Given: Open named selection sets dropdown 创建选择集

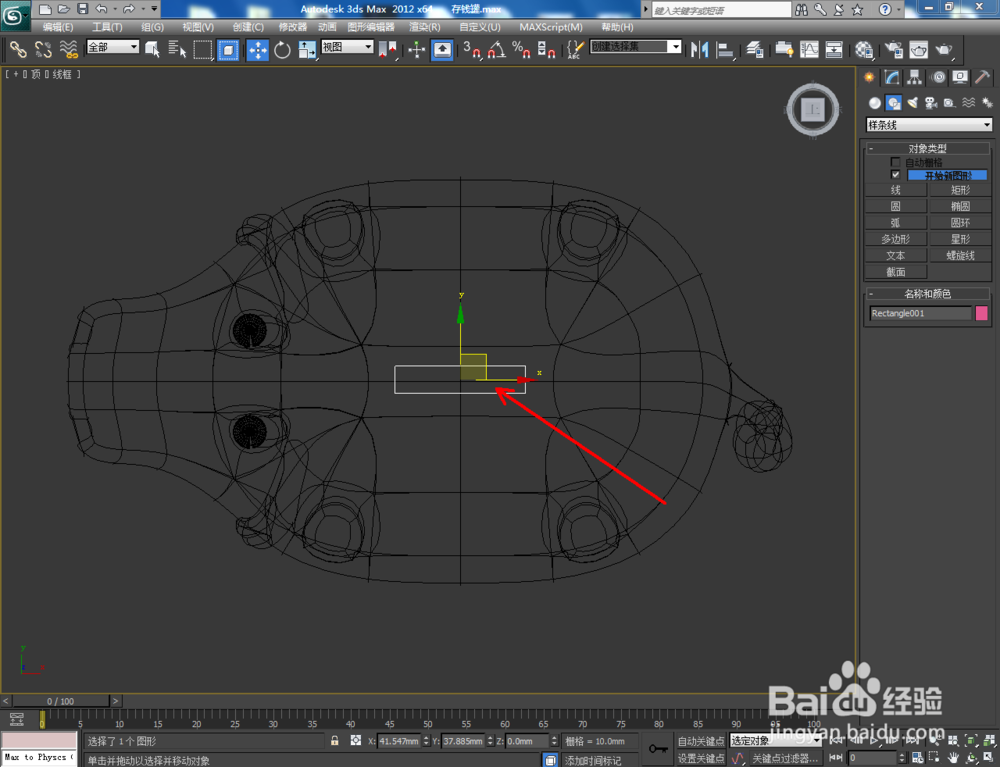Looking at the screenshot, I should click(636, 47).
